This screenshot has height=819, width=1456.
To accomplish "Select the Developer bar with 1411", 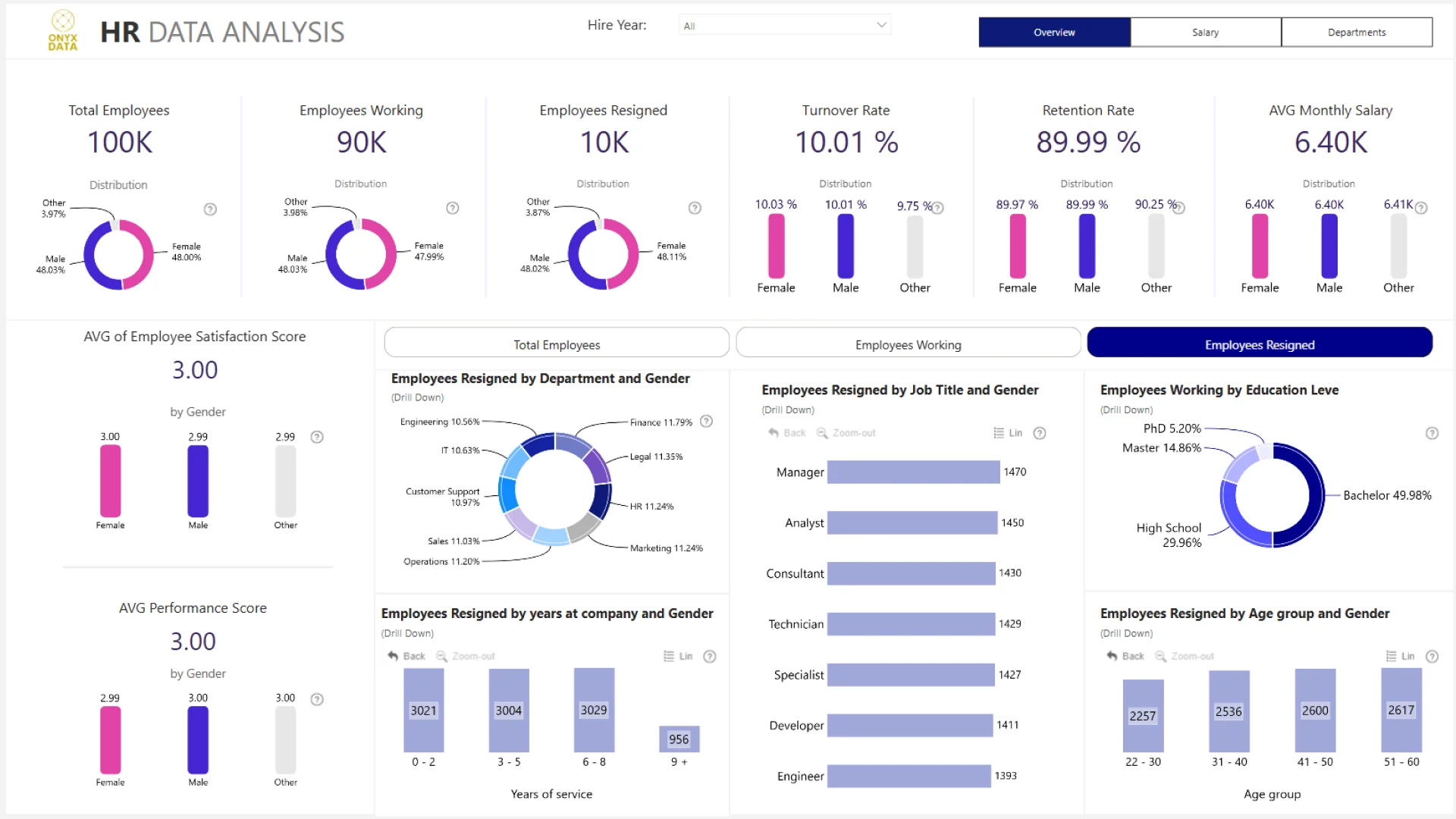I will point(910,725).
